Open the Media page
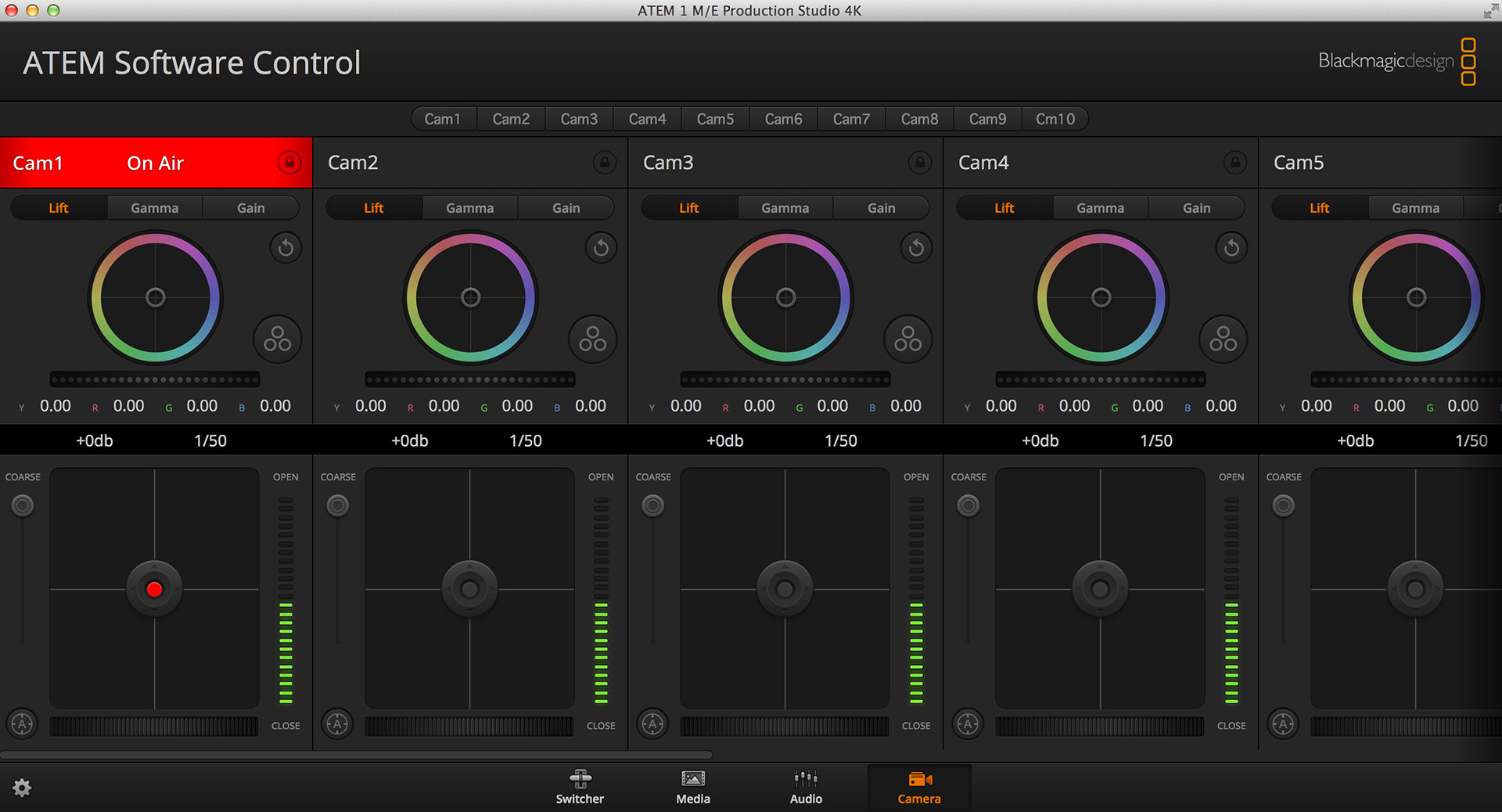1502x812 pixels. (x=693, y=786)
